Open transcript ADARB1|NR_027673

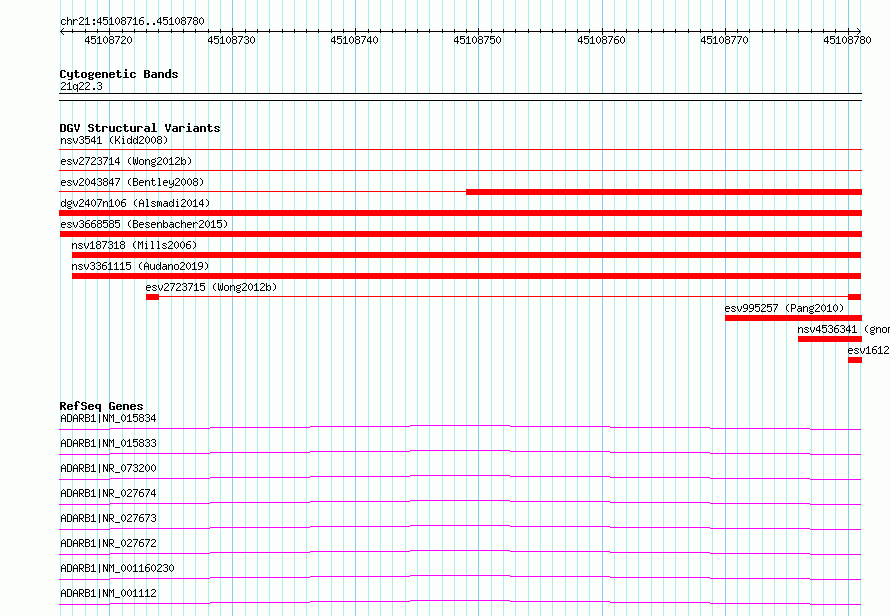click(x=108, y=518)
